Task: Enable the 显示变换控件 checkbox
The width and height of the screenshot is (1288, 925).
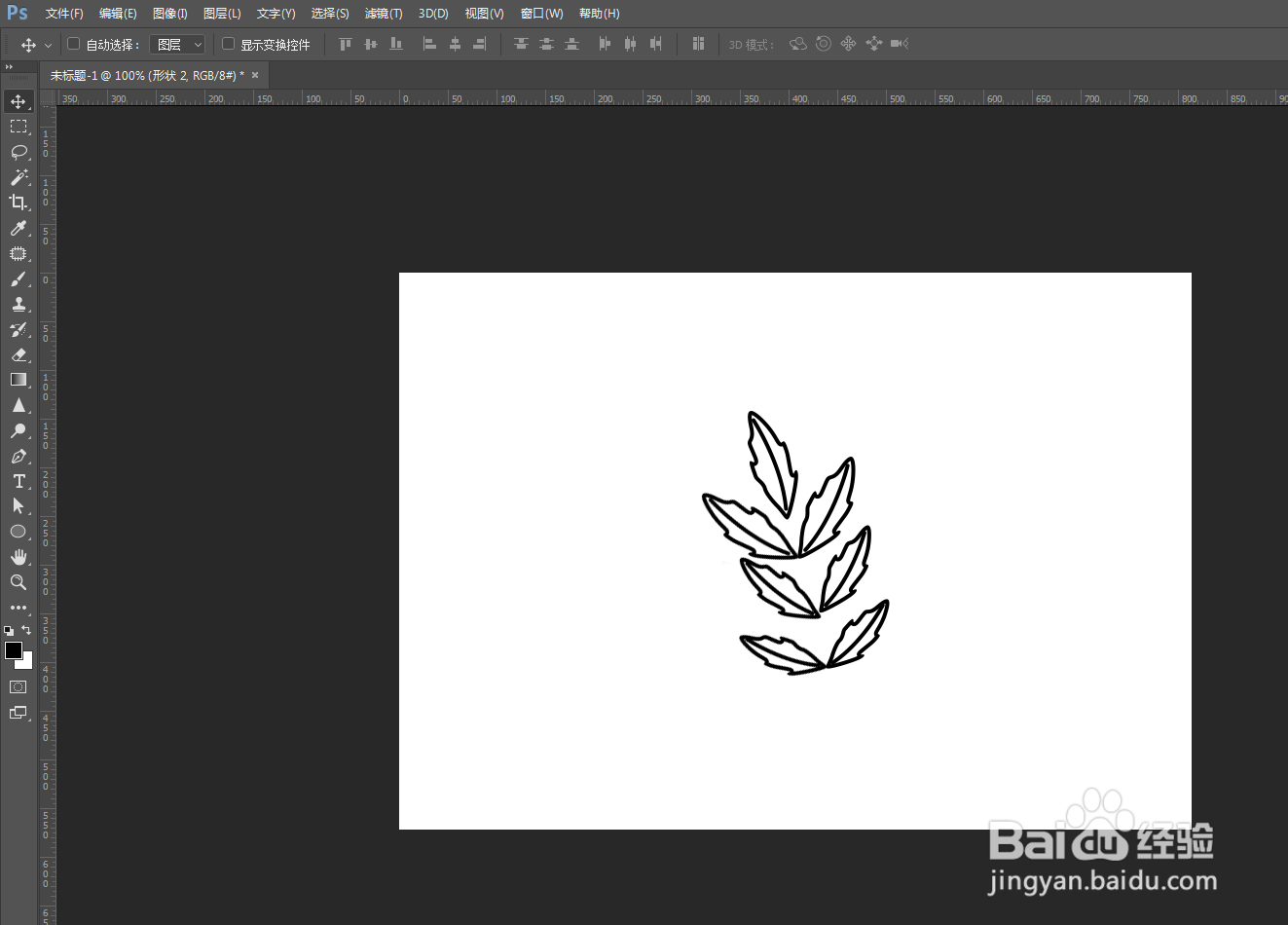Action: tap(229, 44)
